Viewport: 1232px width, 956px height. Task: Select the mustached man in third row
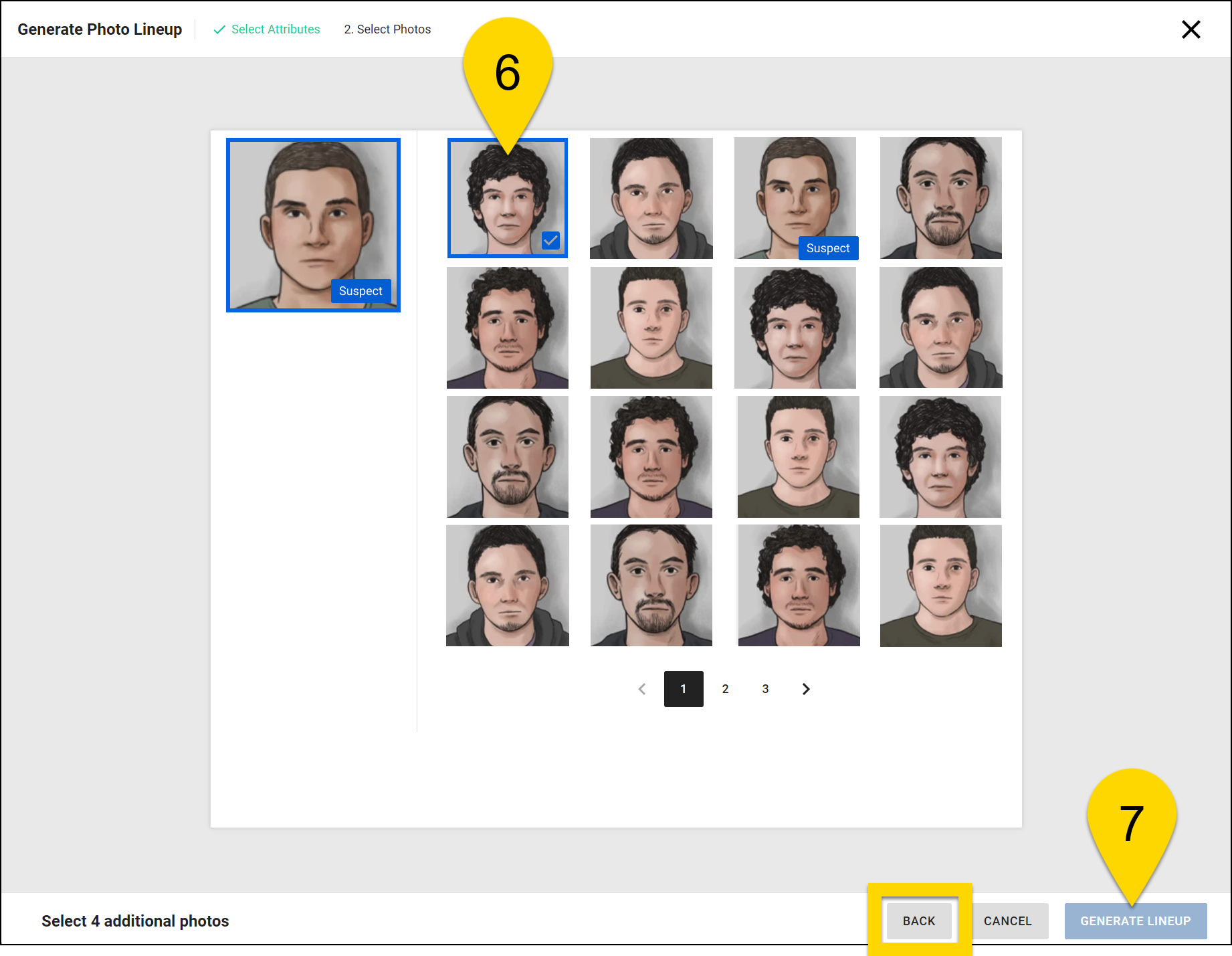coord(507,457)
